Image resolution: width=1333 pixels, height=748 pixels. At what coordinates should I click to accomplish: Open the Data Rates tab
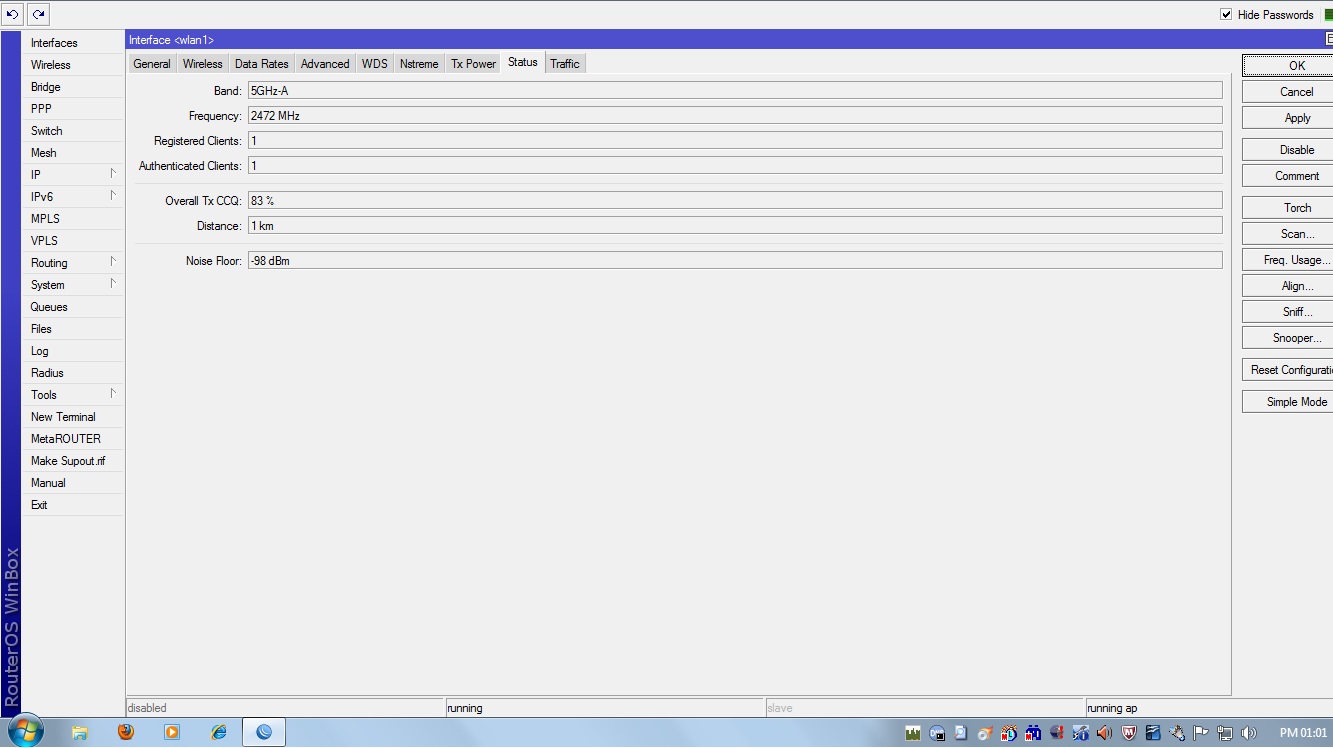tap(262, 64)
